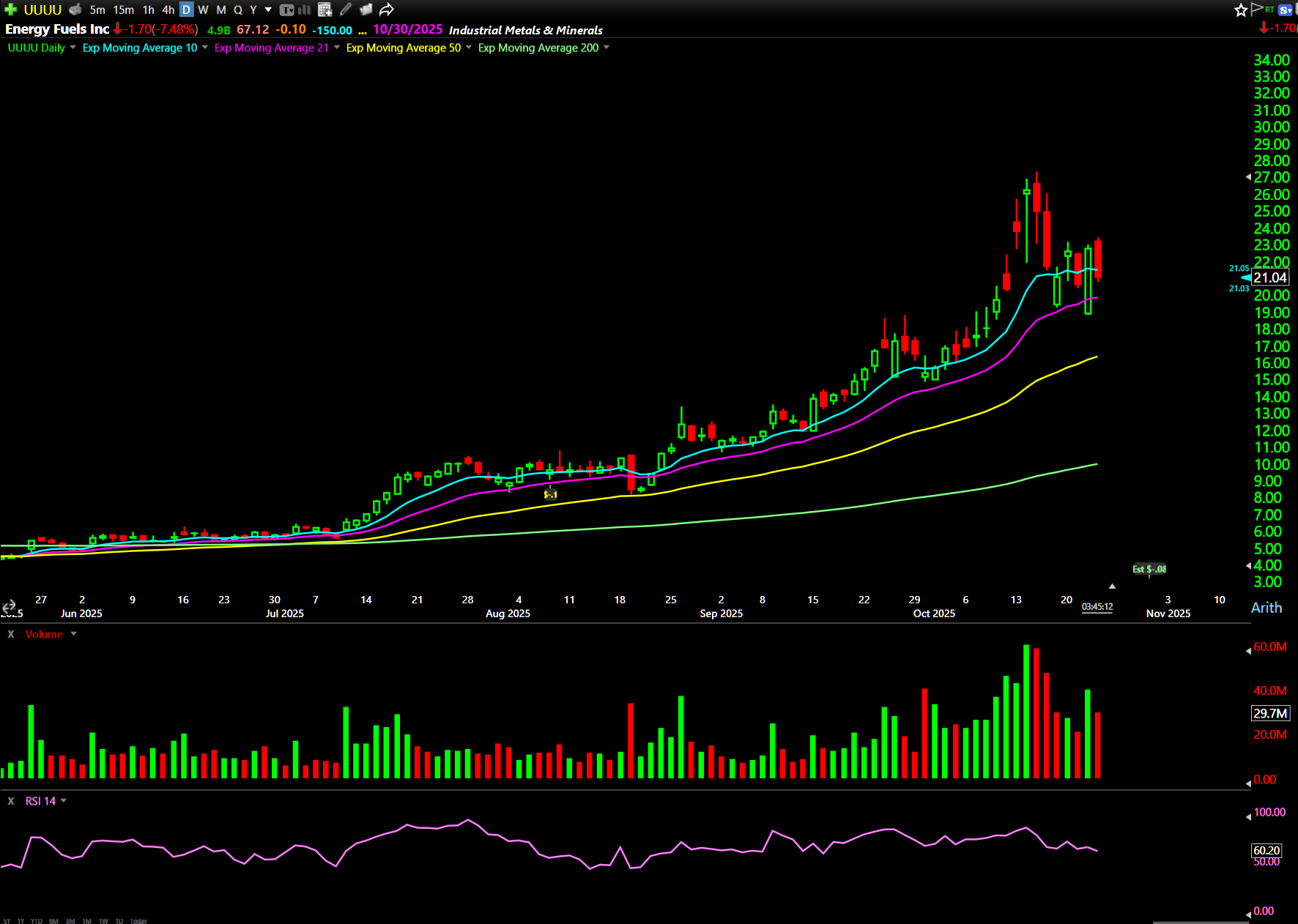Expand the Exp Moving Average 10 dropdown
This screenshot has height=924, width=1298.
(x=205, y=48)
